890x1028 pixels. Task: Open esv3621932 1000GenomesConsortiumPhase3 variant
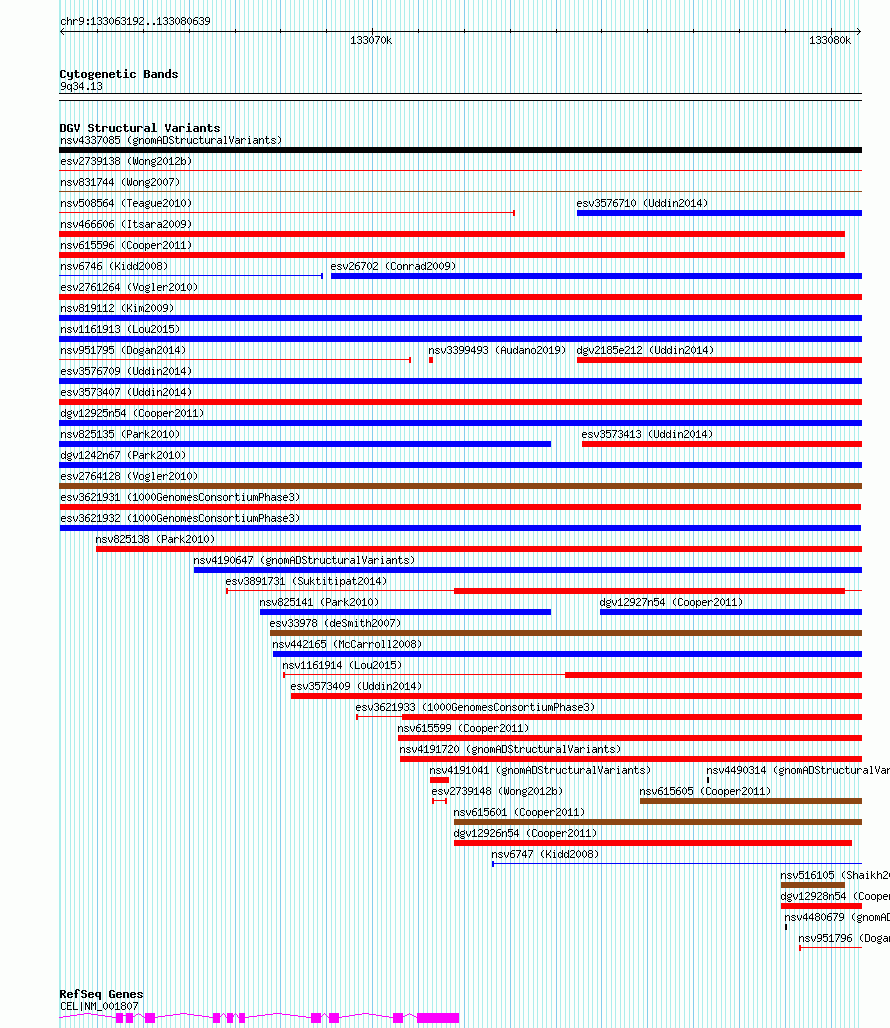(x=180, y=518)
